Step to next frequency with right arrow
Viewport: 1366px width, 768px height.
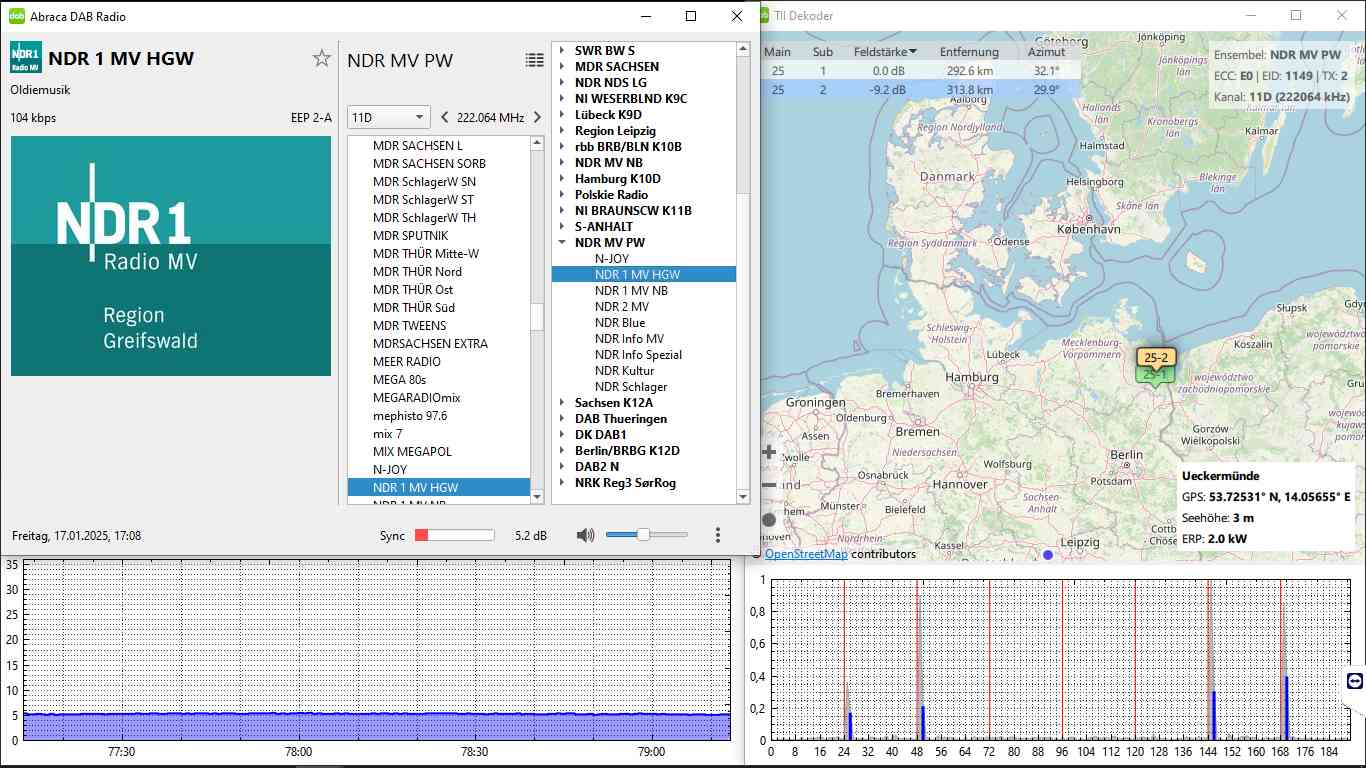click(x=537, y=117)
